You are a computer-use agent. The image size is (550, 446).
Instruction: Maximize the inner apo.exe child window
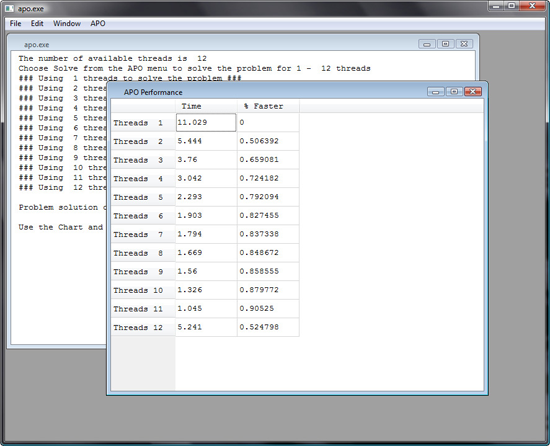(x=445, y=44)
